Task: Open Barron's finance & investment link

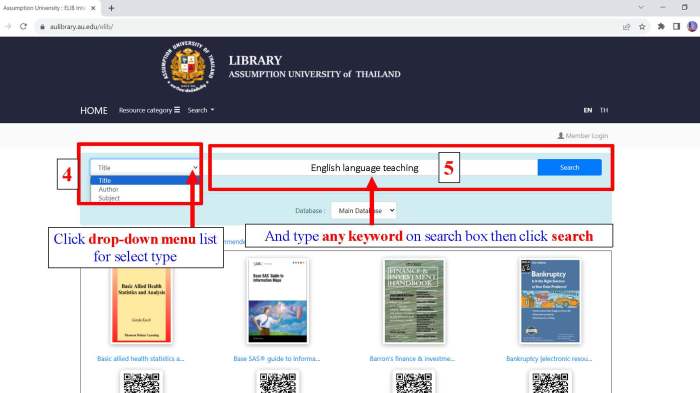Action: (412, 359)
